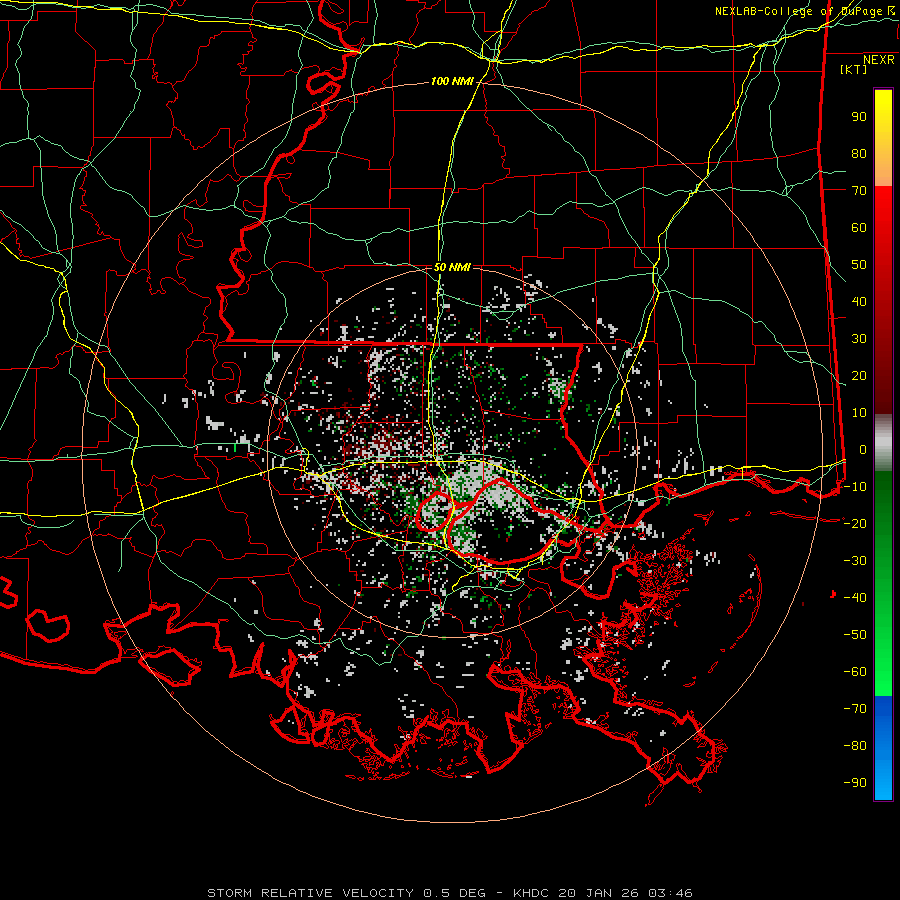The height and width of the screenshot is (900, 900).
Task: Click the Storm Relative Velocity KHDC caption
Action: [450, 893]
